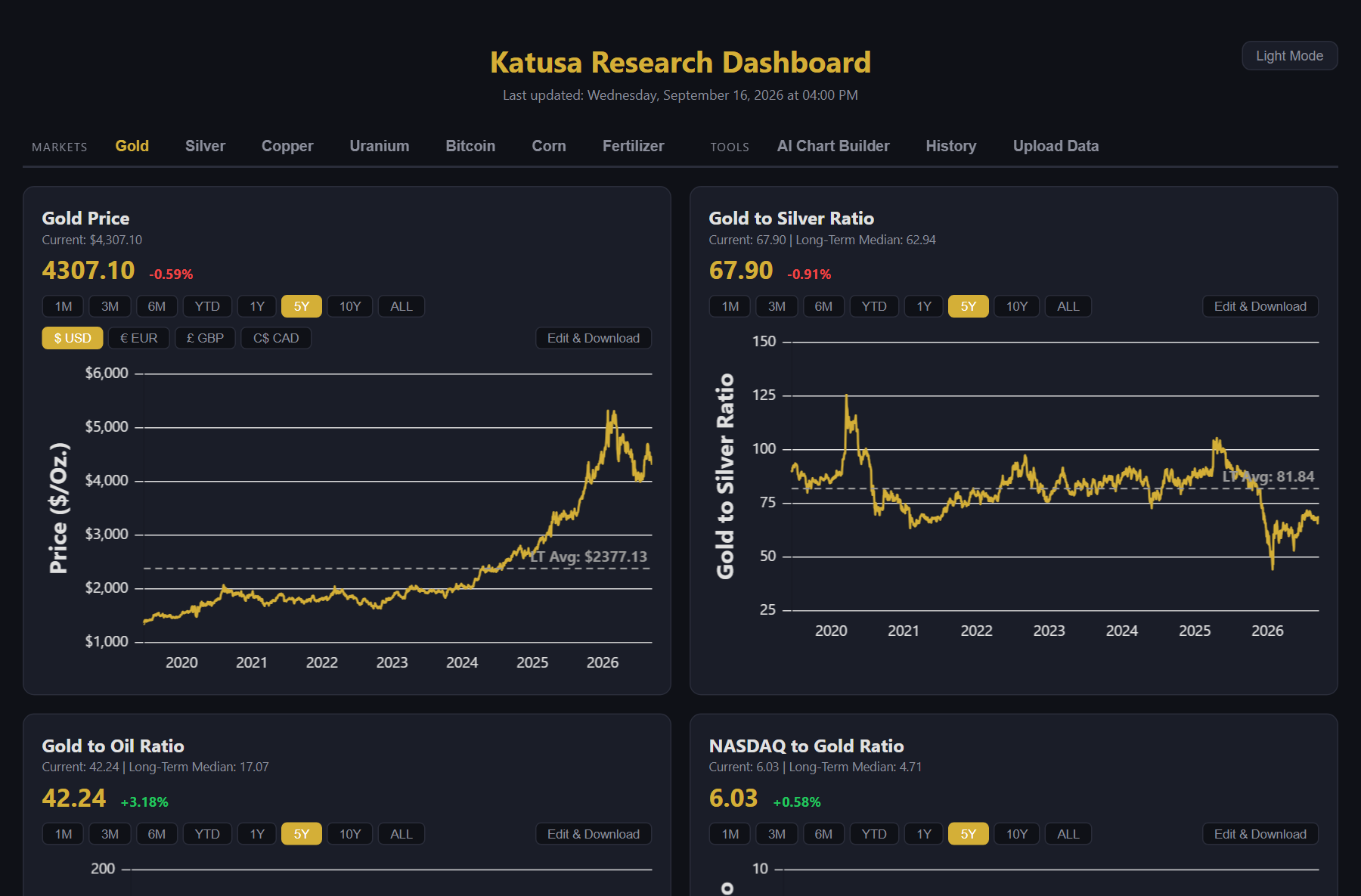Switch dashboard to Light Mode
The height and width of the screenshot is (896, 1361).
1289,56
